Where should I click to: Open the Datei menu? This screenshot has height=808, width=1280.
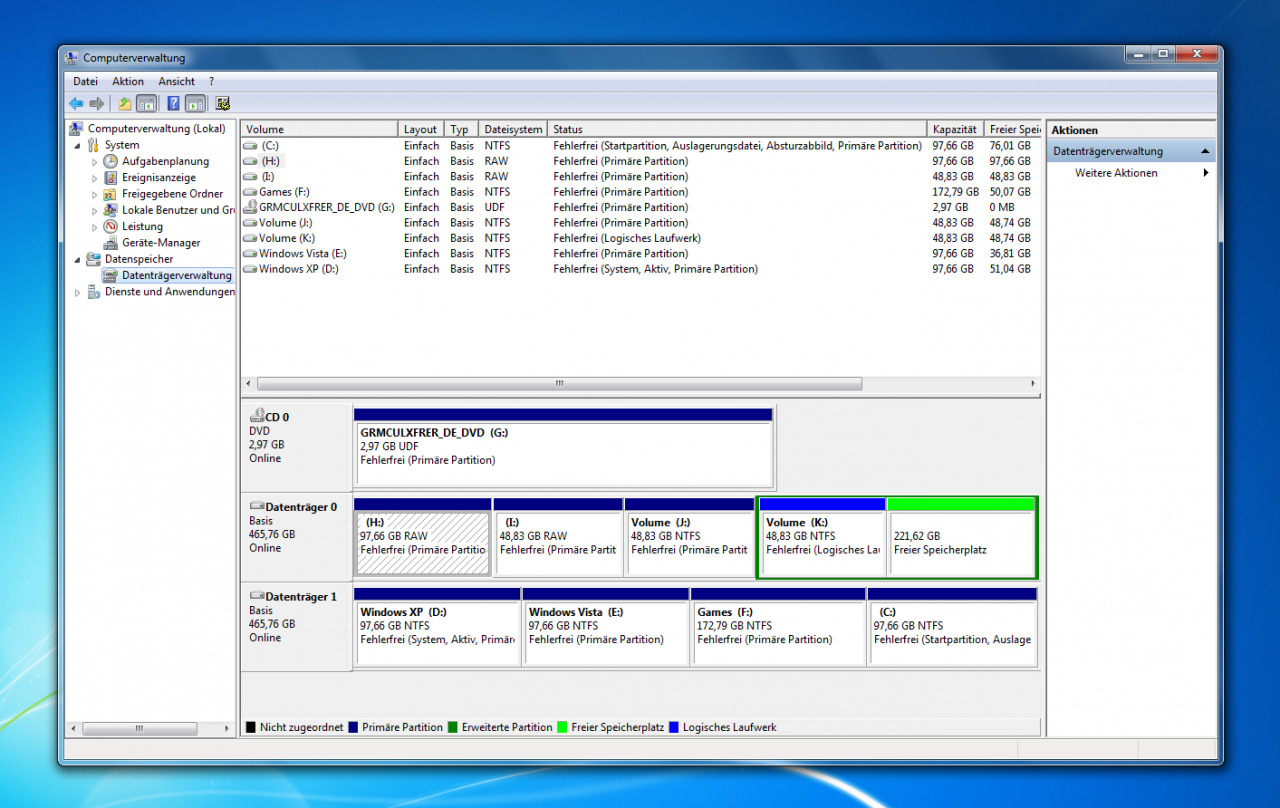85,81
